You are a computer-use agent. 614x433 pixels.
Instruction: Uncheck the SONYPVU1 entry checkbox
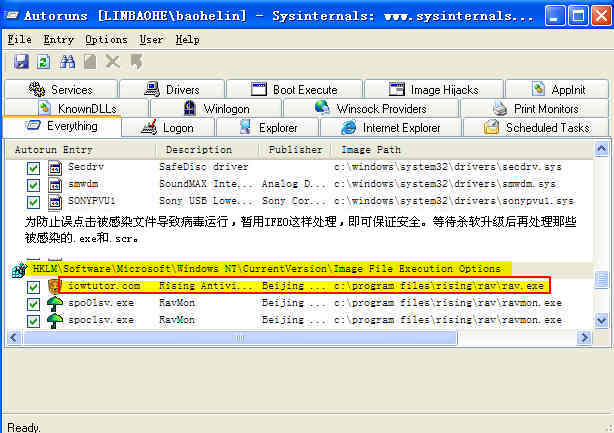33,202
